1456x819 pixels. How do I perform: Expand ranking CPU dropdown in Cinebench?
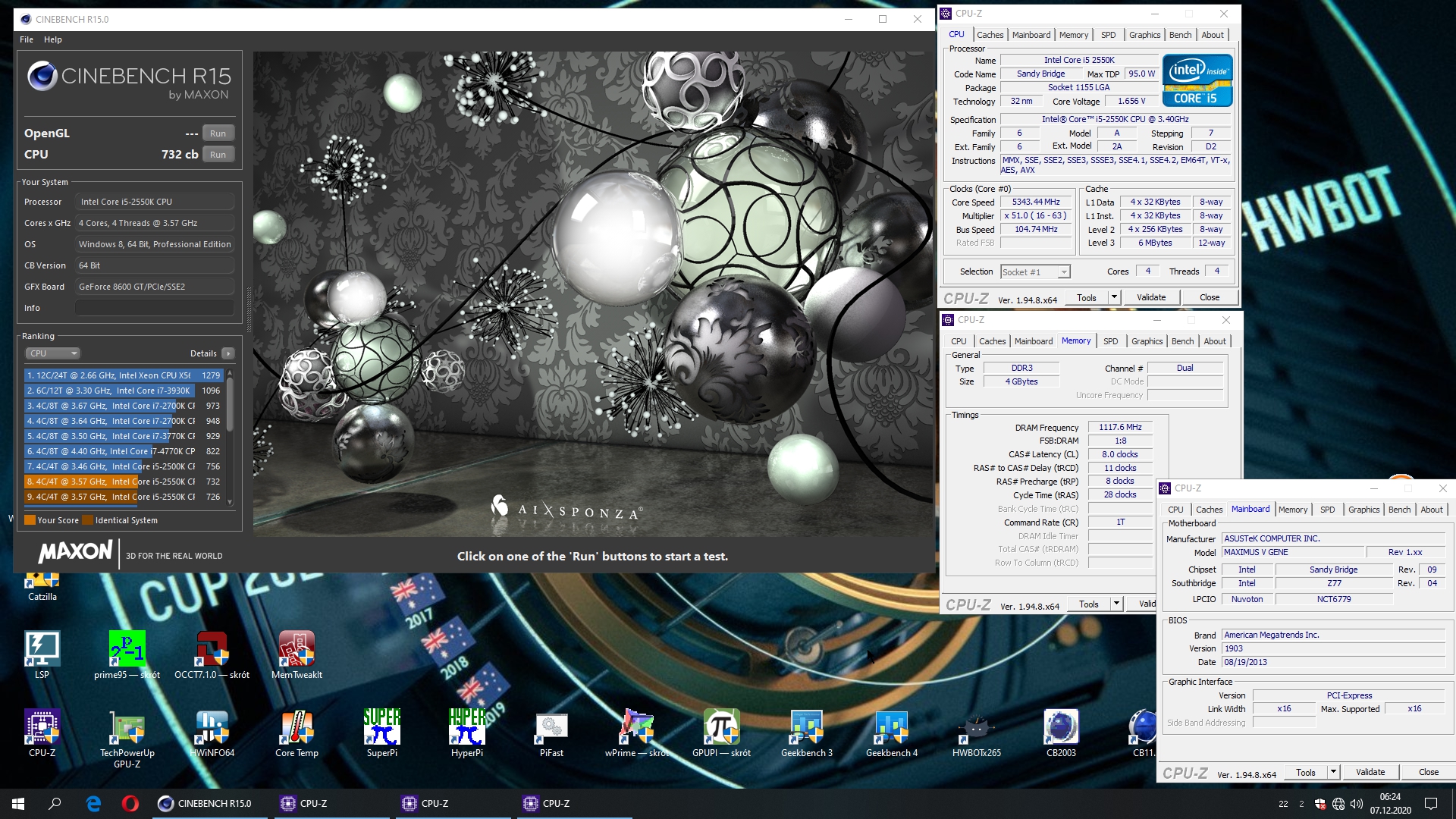(x=52, y=353)
